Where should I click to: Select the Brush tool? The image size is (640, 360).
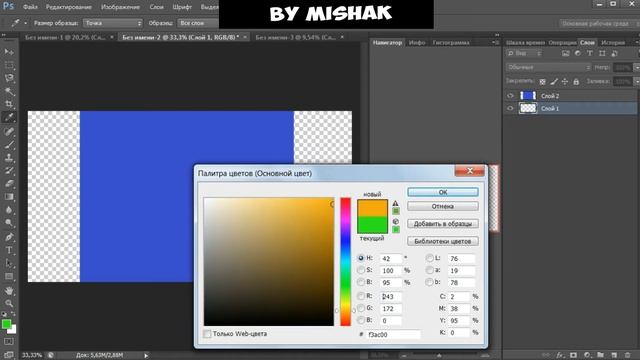(x=9, y=144)
